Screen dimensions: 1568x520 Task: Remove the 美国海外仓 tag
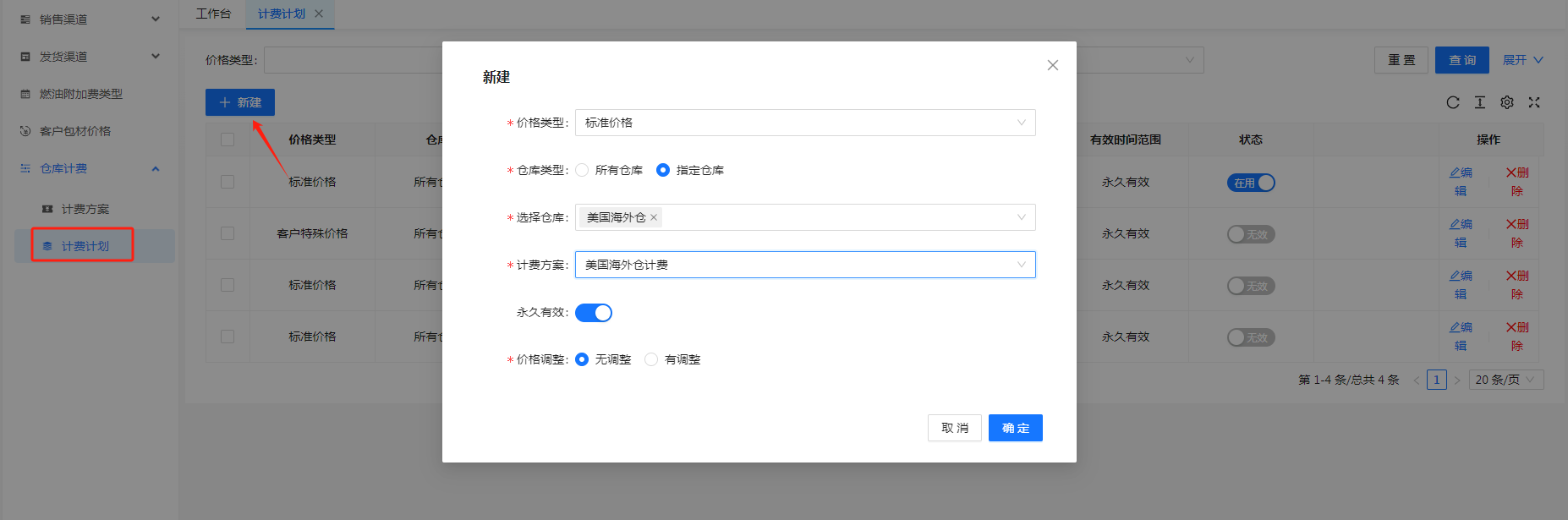654,217
